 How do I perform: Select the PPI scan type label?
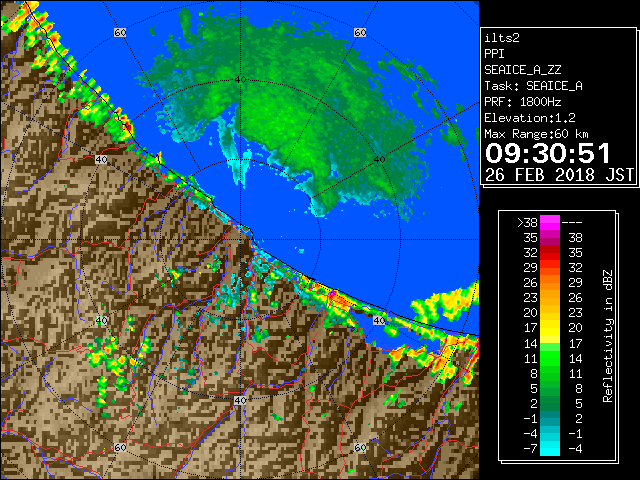(494, 54)
